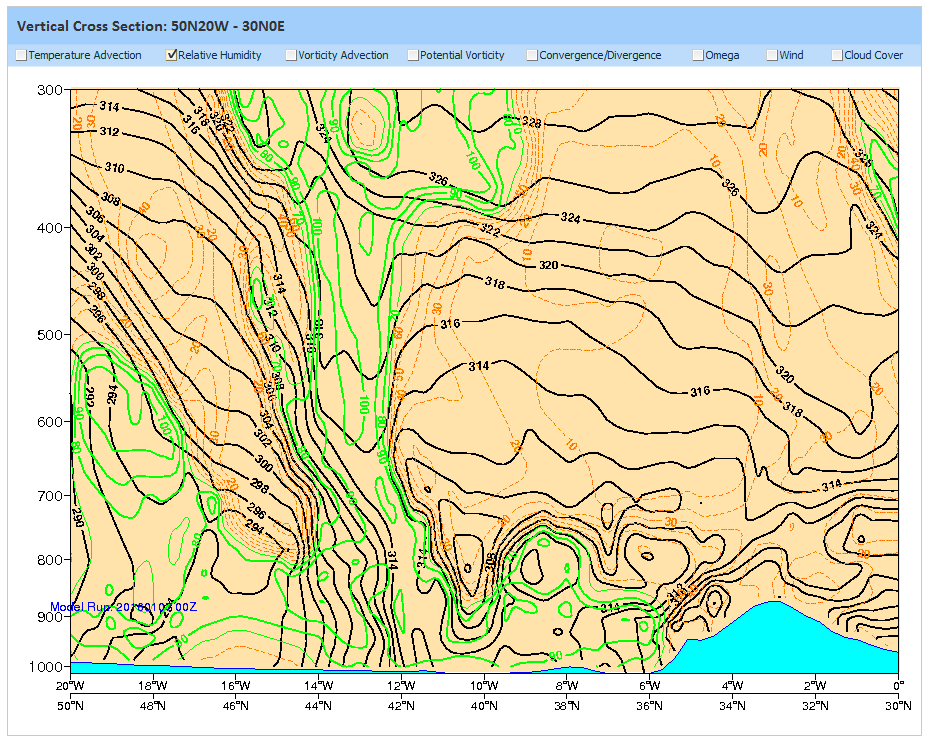Click the 50°N latitude axis label
937x749 pixels.
point(69,706)
